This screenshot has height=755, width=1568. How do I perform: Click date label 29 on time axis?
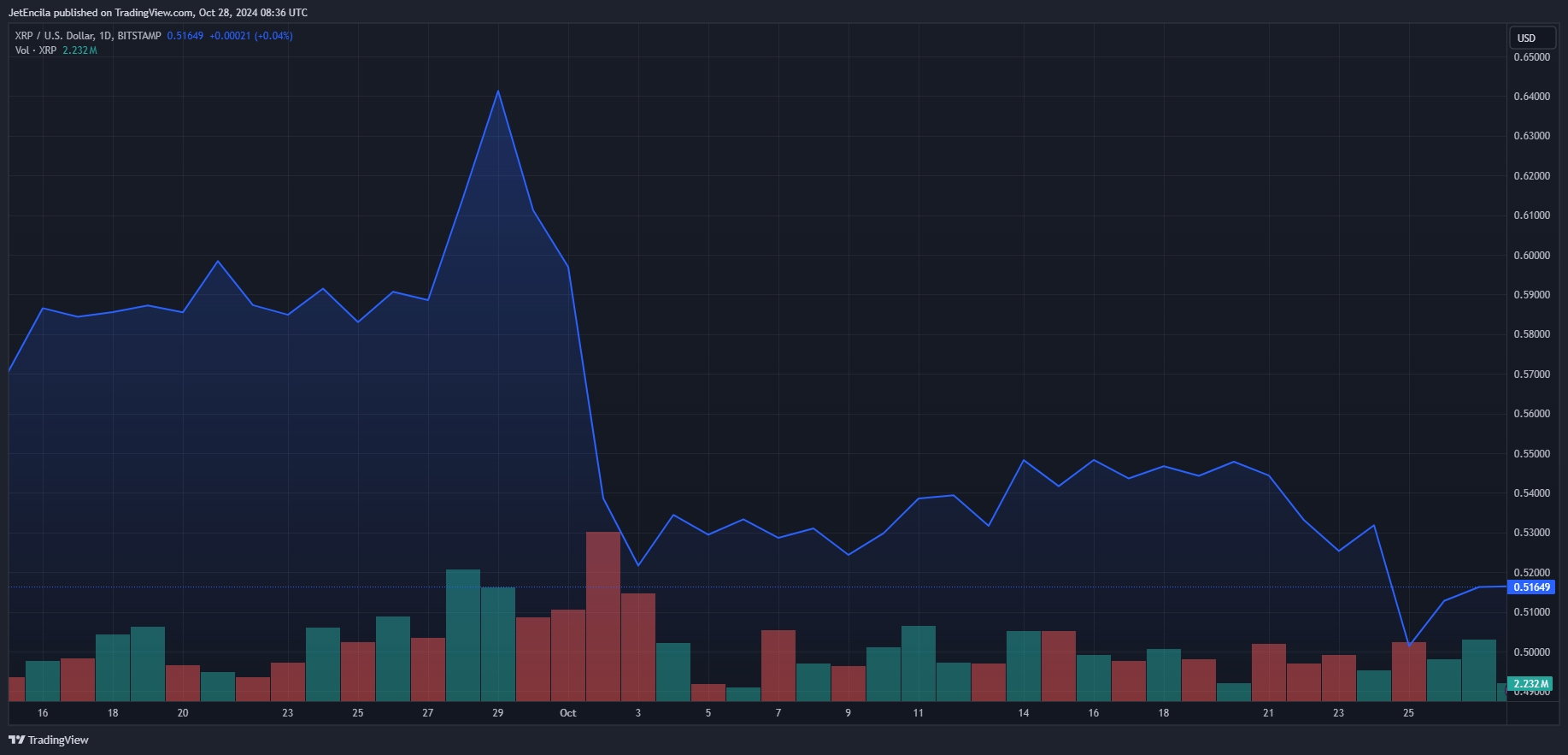coord(498,713)
